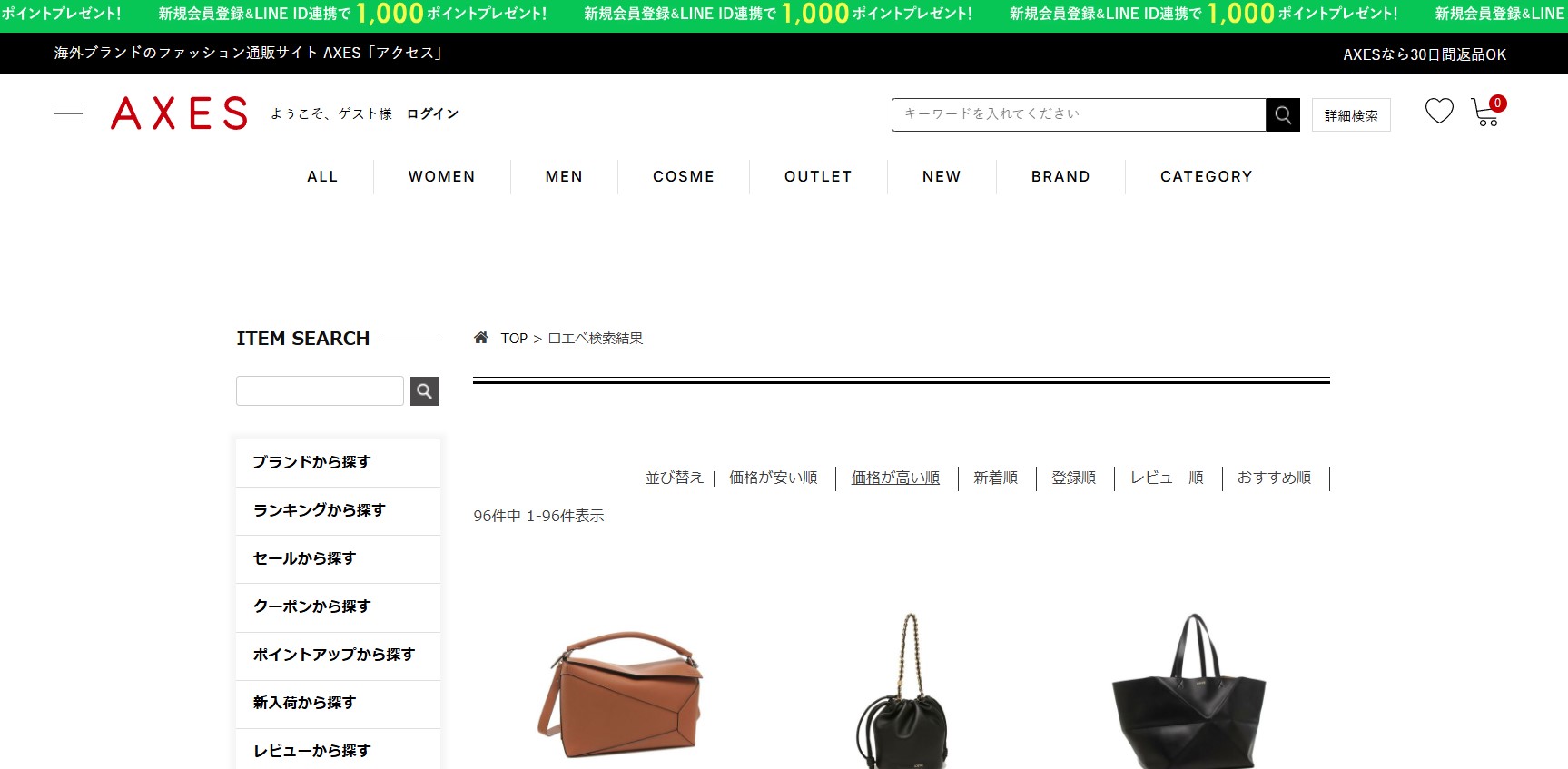This screenshot has width=1568, height=769.
Task: Open the CATEGORY menu
Action: coord(1206,176)
